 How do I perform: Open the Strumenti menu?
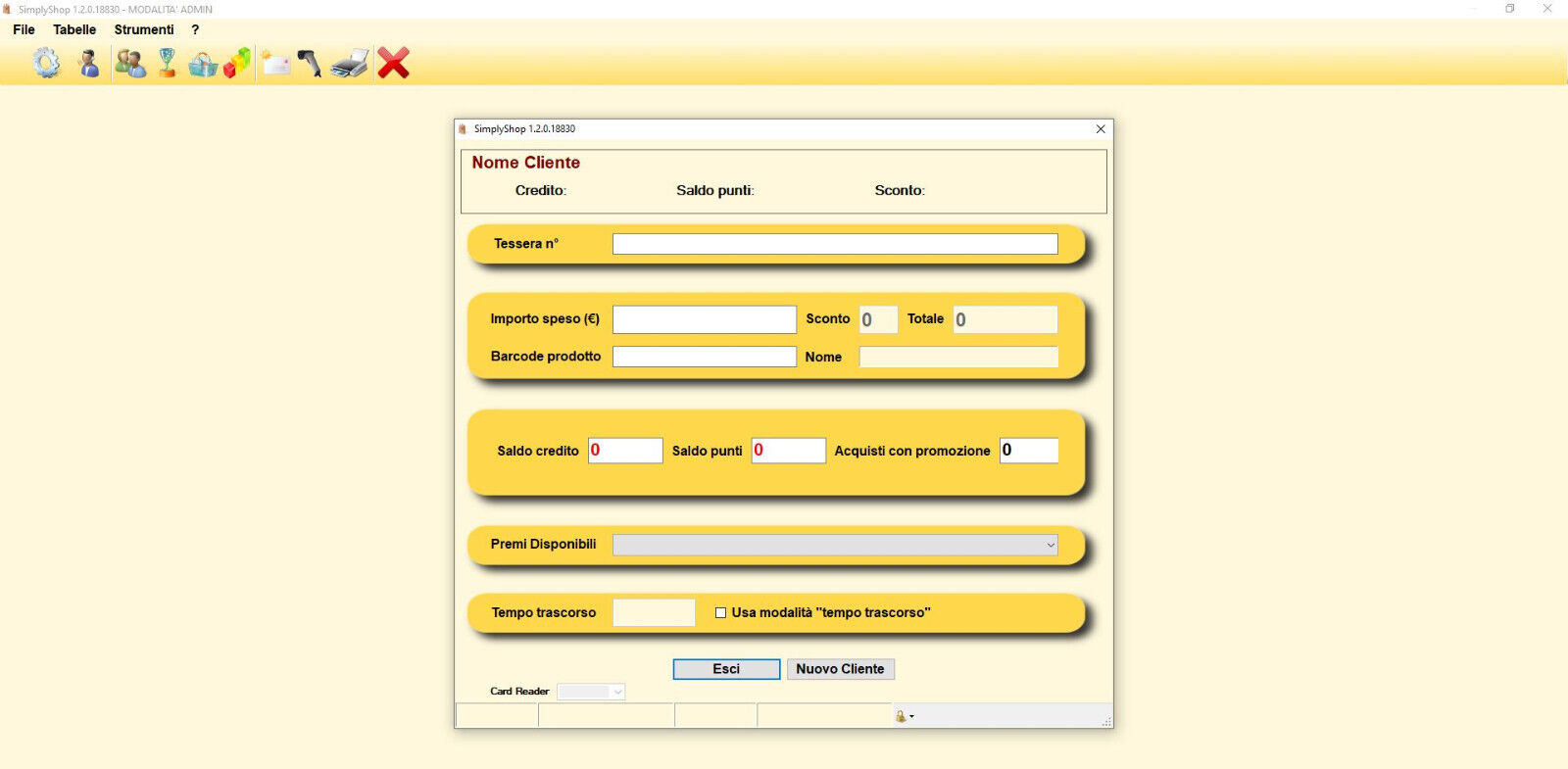point(144,29)
